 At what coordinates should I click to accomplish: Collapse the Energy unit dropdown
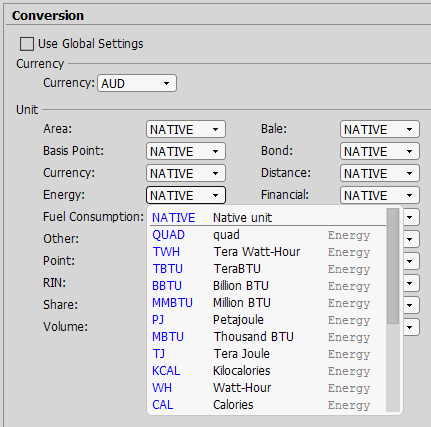[186, 195]
